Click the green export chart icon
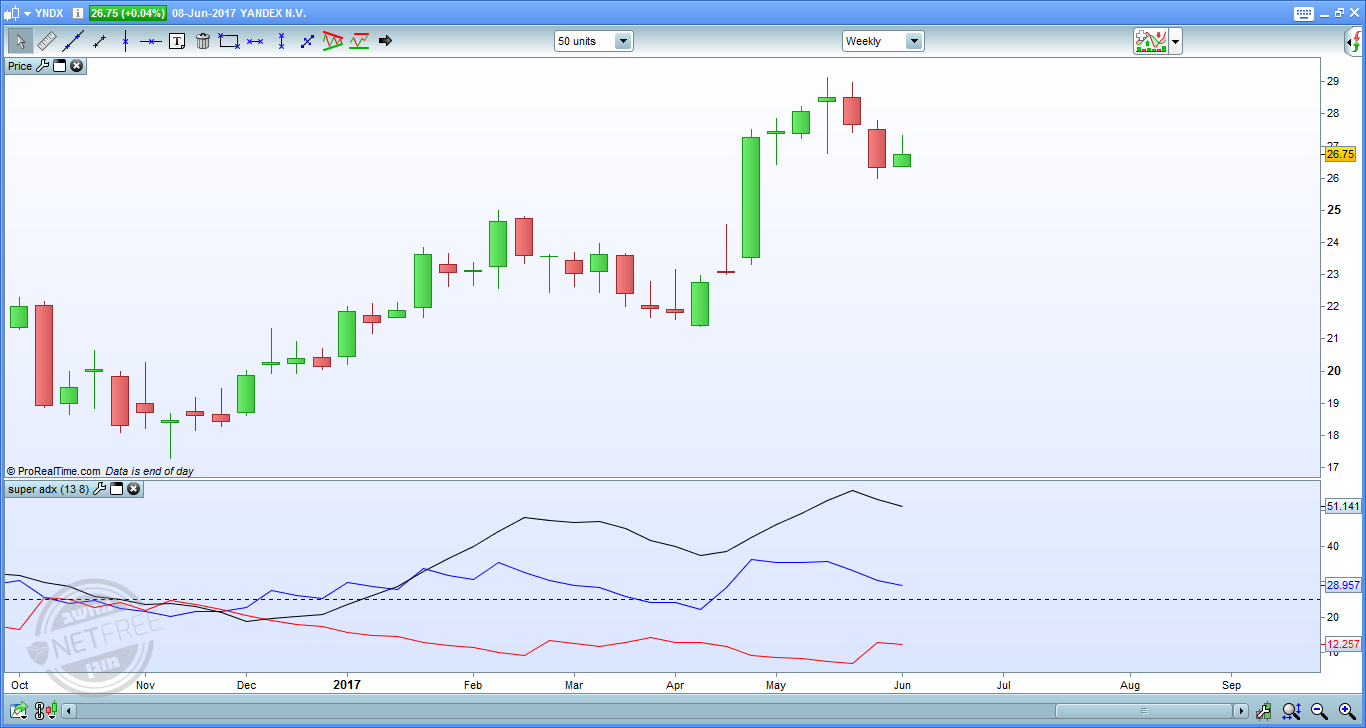The image size is (1366, 728). (x=19, y=710)
